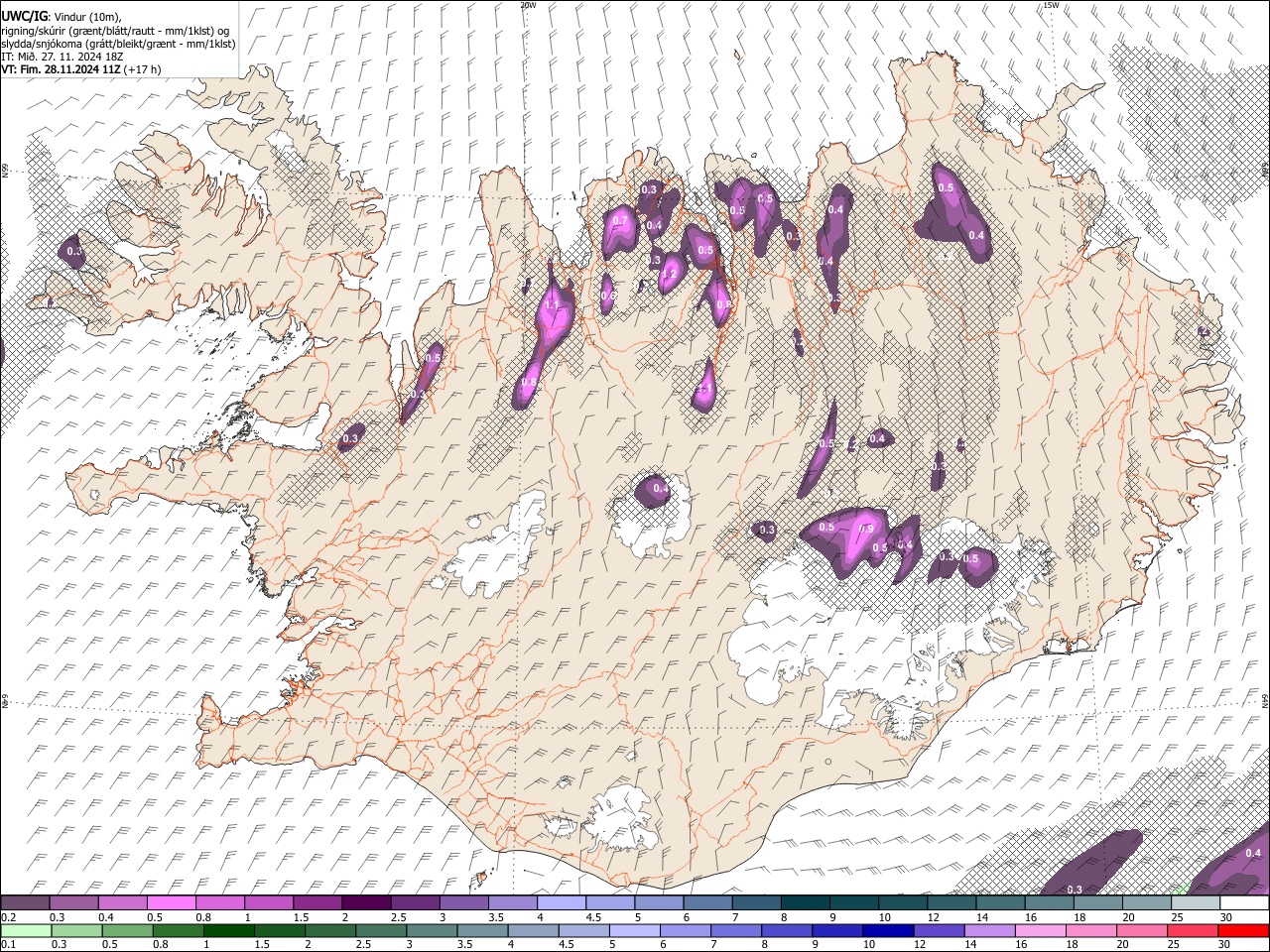Pick the bottom-row light purple swatch starting at 14
This screenshot has height=952, width=1270.
988,931
